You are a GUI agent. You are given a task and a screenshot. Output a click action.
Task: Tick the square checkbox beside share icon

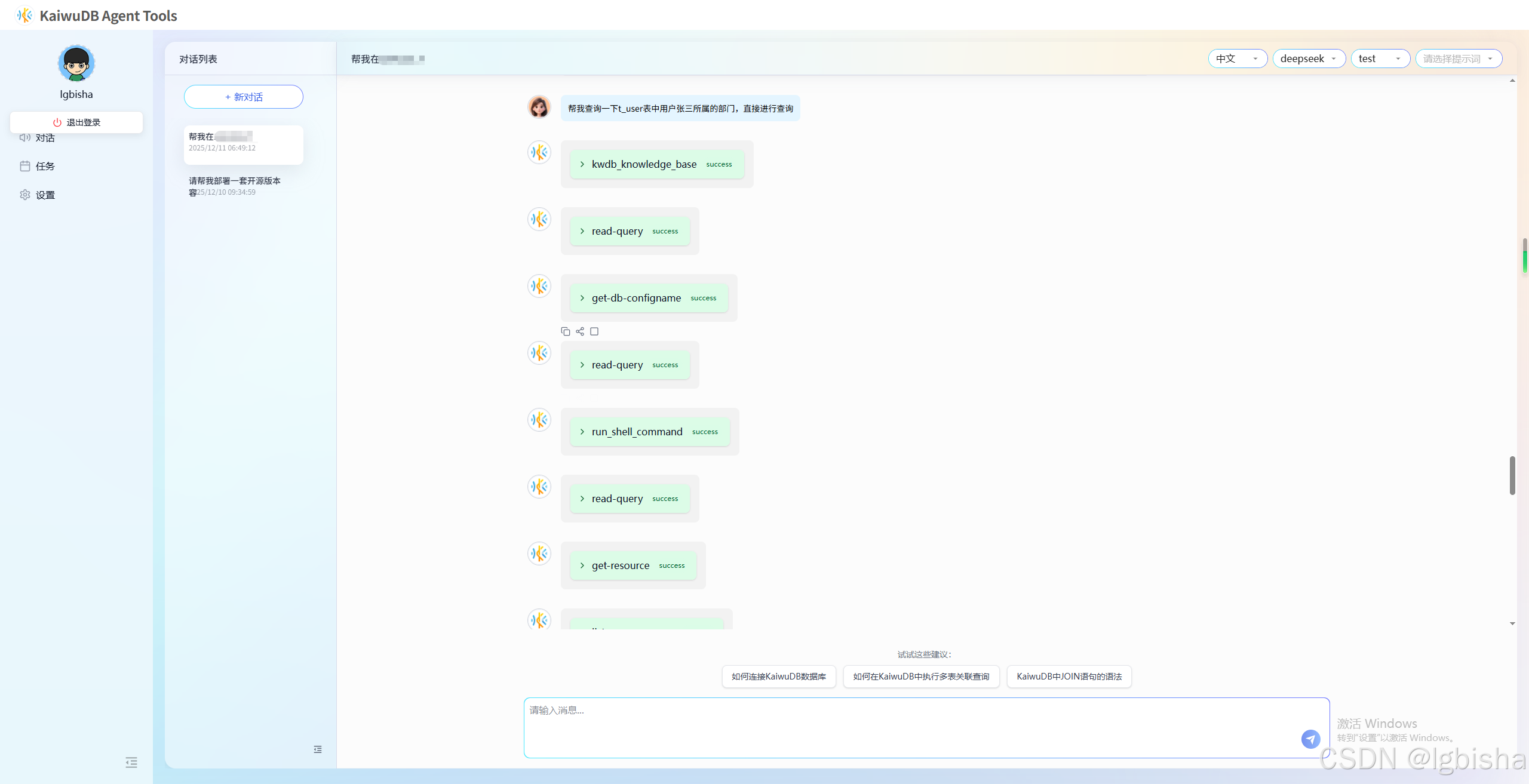tap(594, 331)
